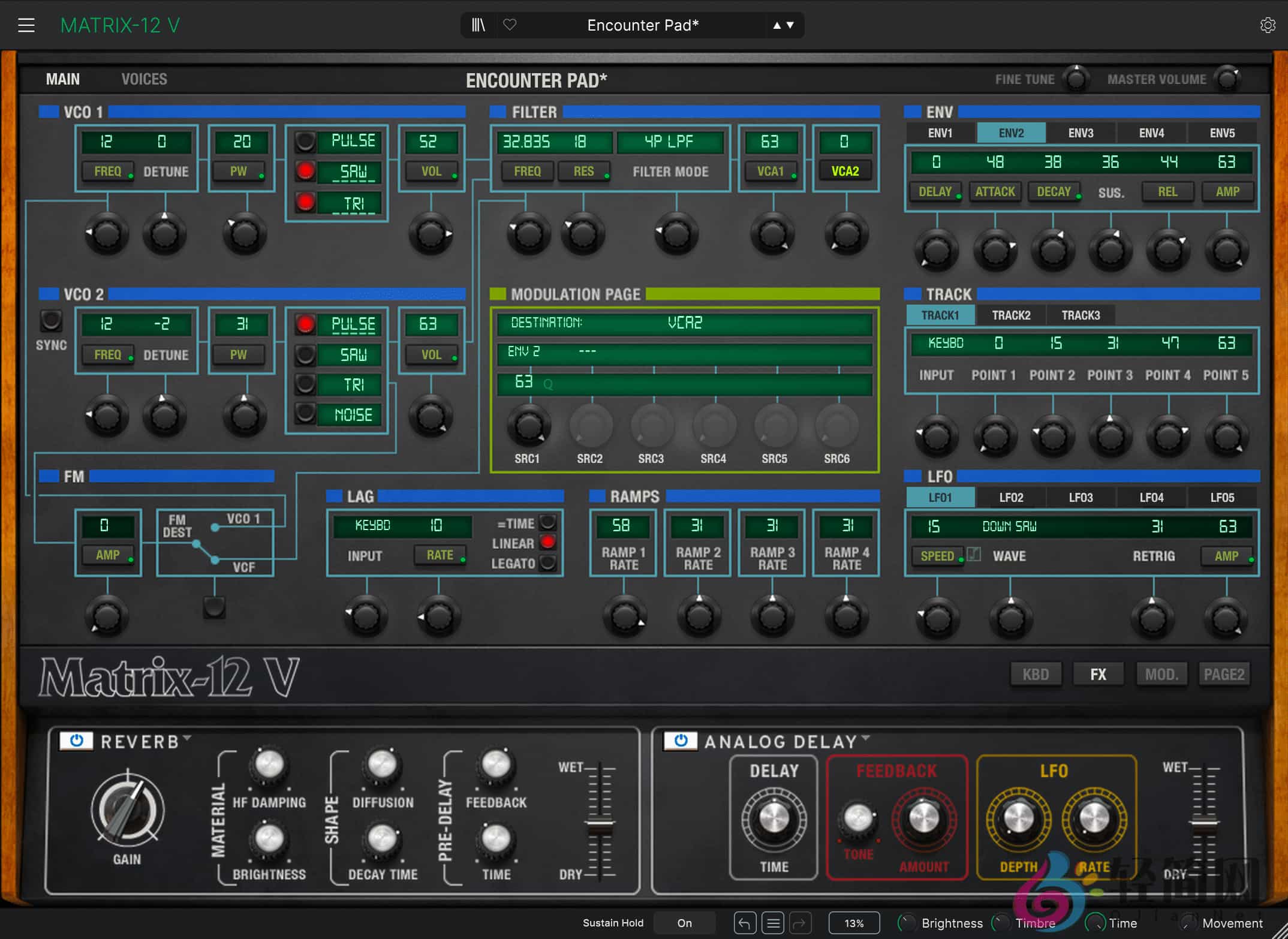Select the ENV3 envelope tab
Screen dimensions: 1288x939
pos(1081,133)
